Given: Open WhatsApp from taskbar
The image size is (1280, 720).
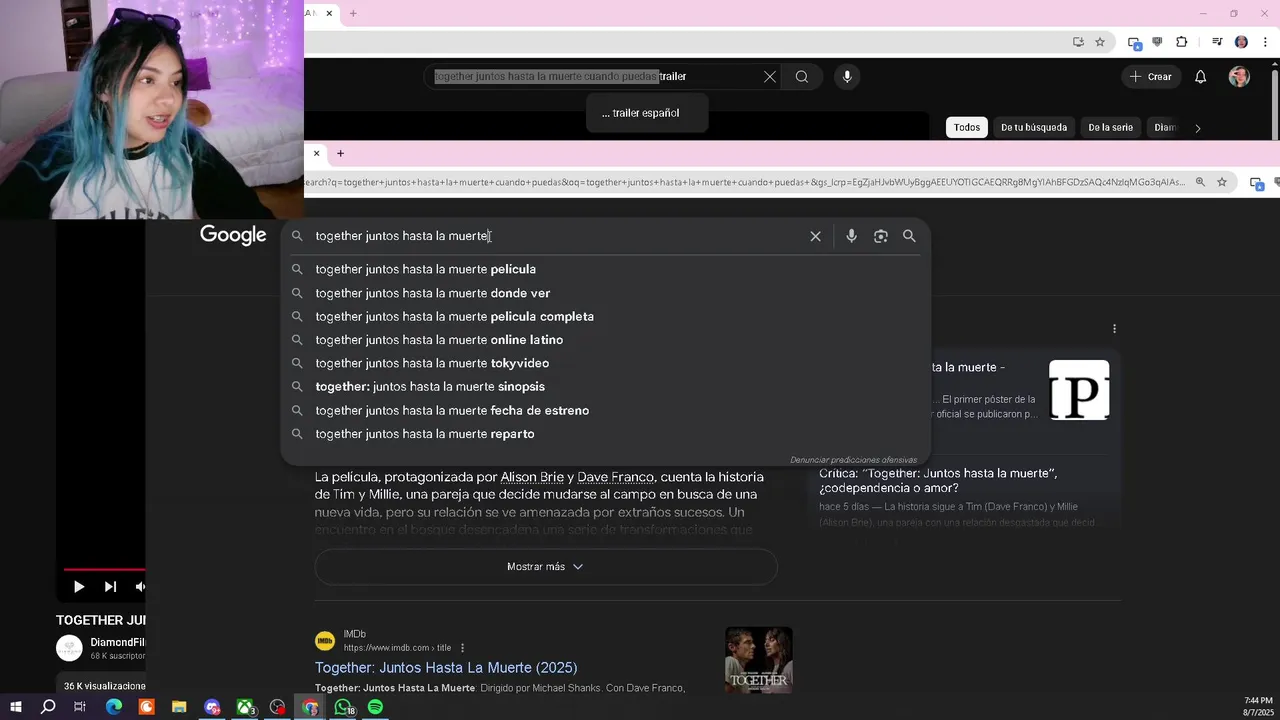Looking at the screenshot, I should click(343, 707).
